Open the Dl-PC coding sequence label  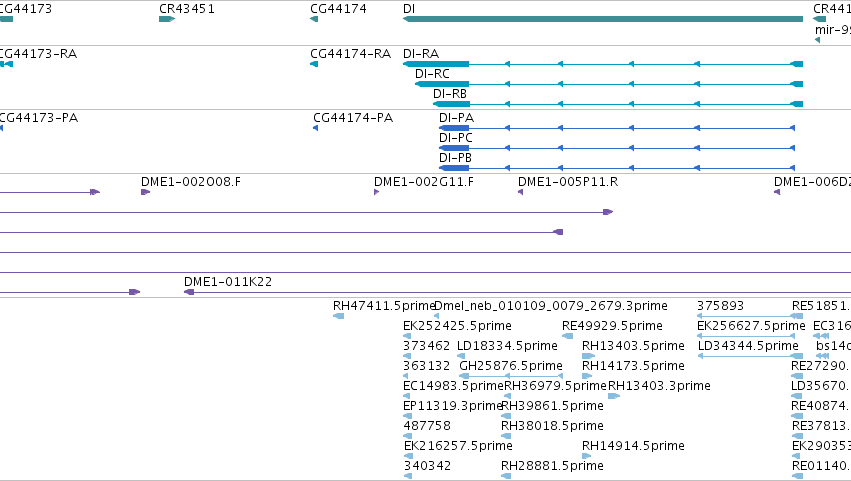pyautogui.click(x=456, y=138)
